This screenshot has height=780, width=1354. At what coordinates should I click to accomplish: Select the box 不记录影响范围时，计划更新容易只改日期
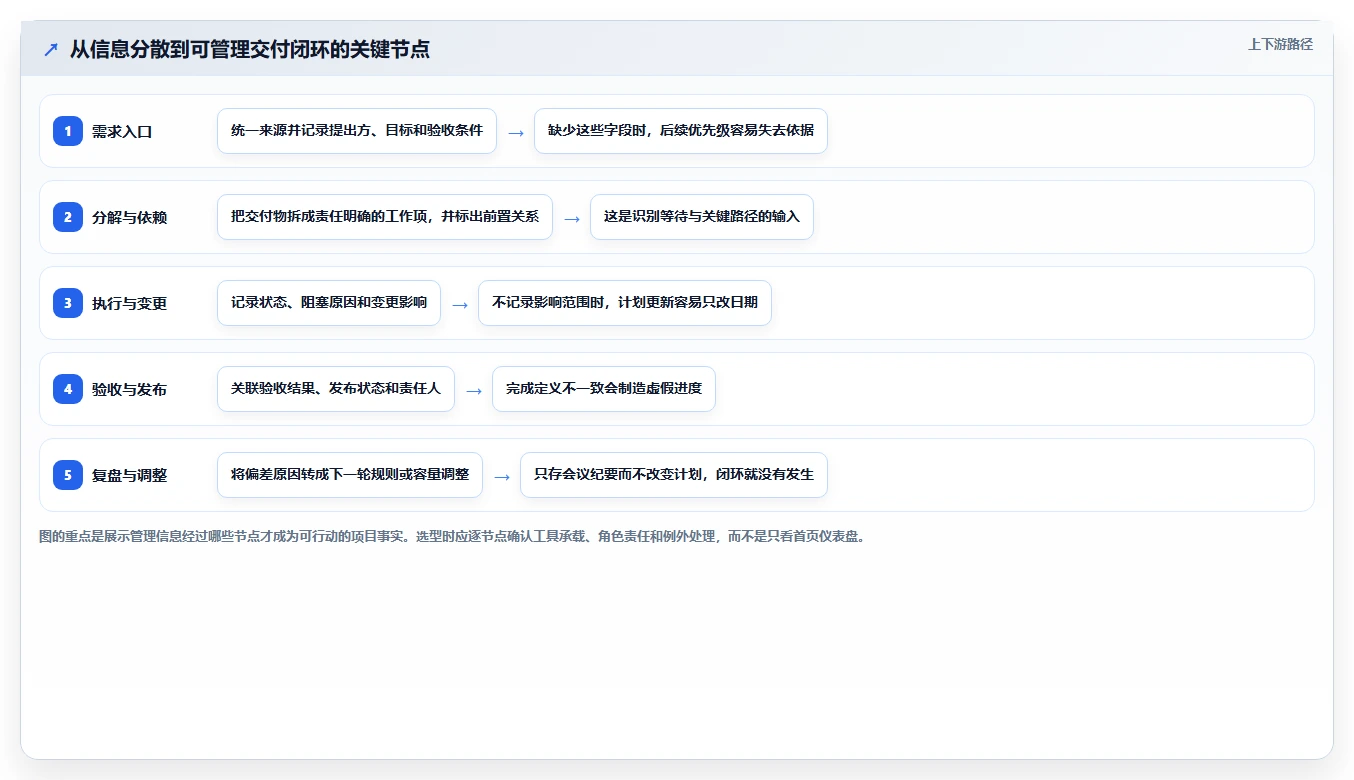click(x=625, y=303)
